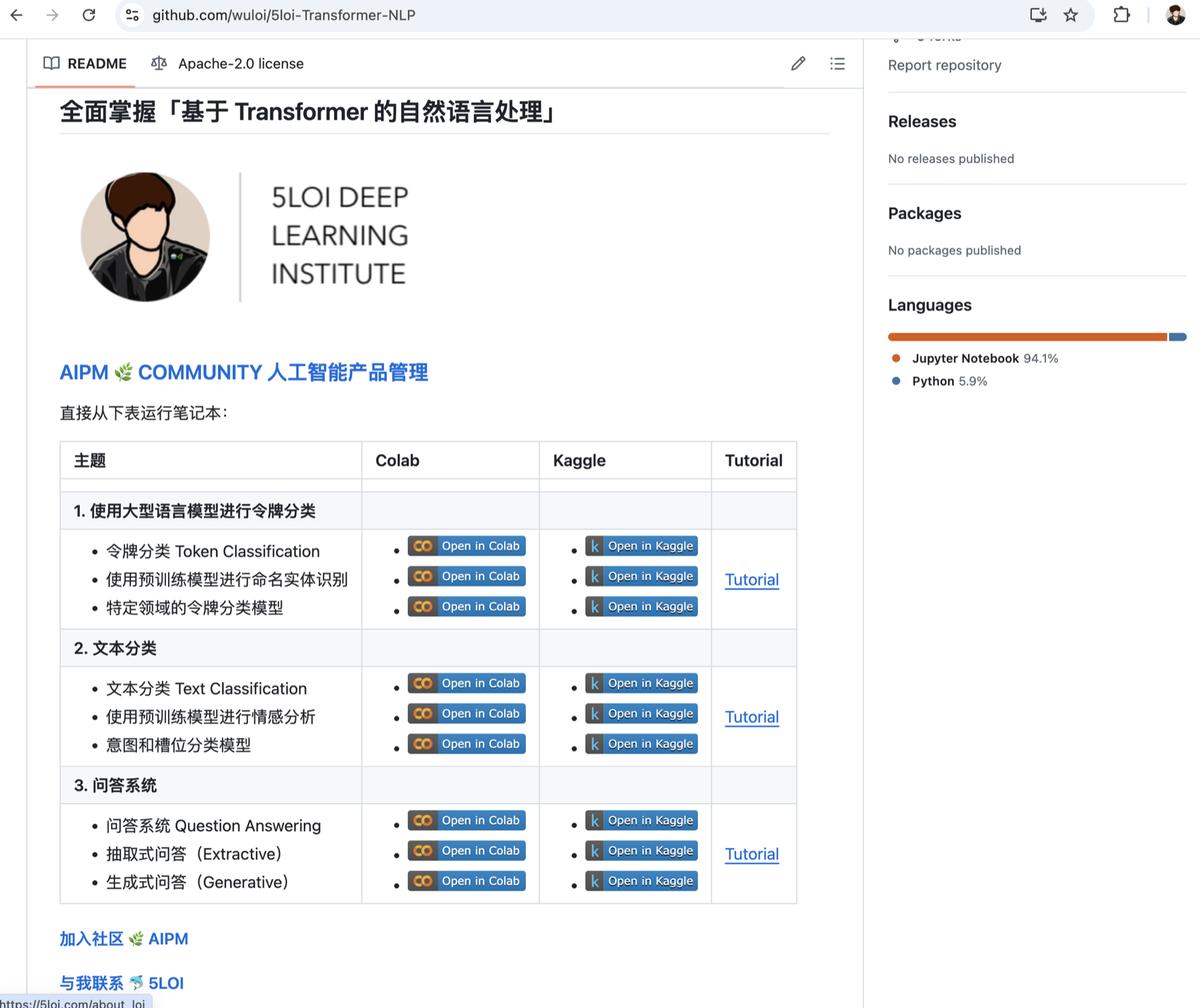
Task: Bookmark this page with the star icon
Action: (x=1071, y=15)
